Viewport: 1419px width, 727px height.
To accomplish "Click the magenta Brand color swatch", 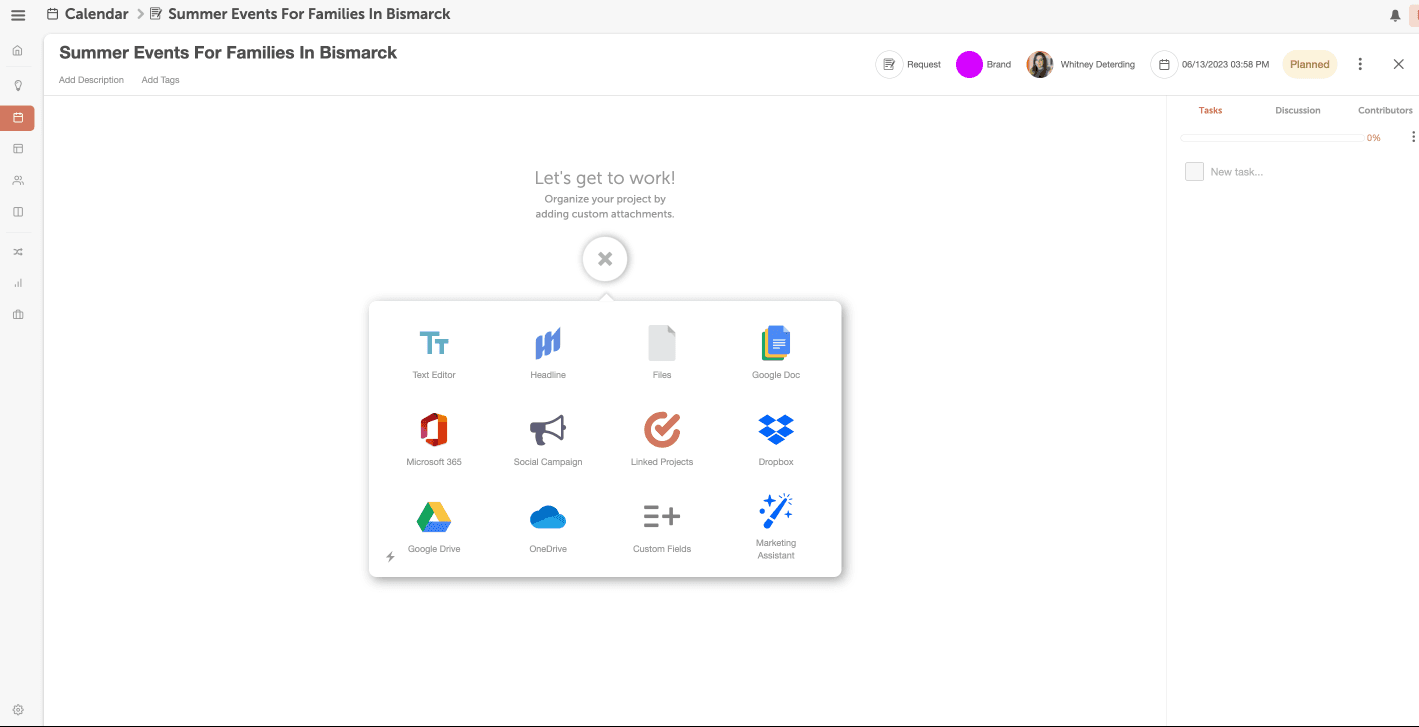I will [969, 65].
